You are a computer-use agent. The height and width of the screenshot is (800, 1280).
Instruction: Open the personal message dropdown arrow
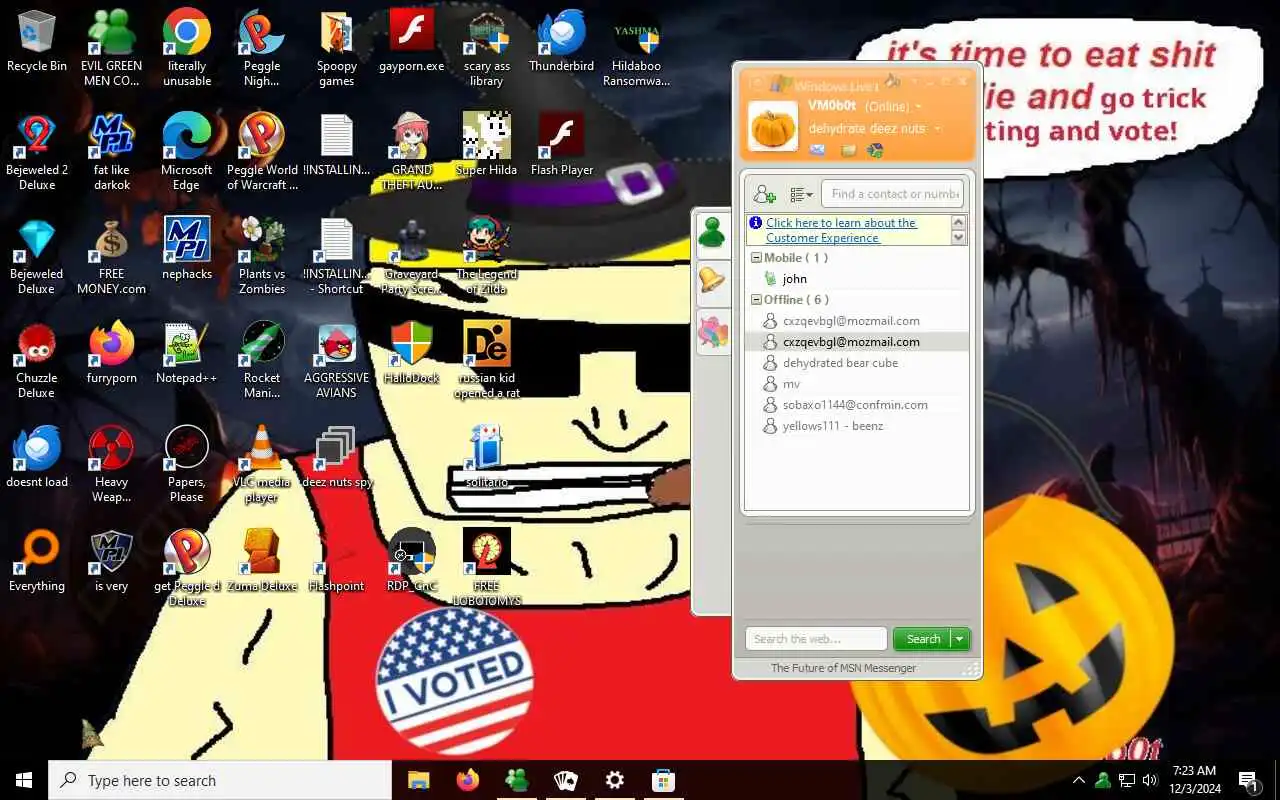[937, 129]
